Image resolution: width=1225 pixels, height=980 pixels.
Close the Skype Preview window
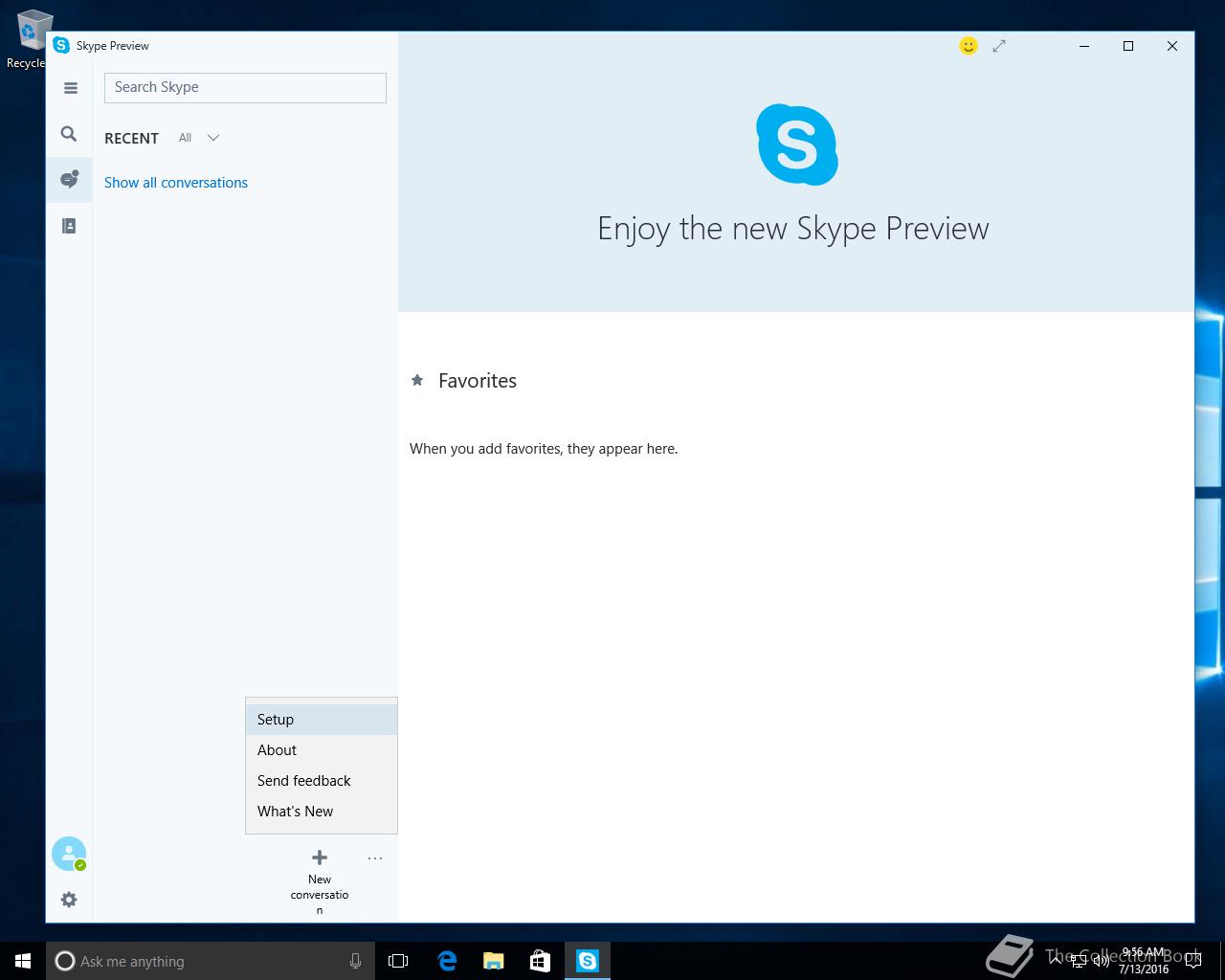(x=1172, y=46)
